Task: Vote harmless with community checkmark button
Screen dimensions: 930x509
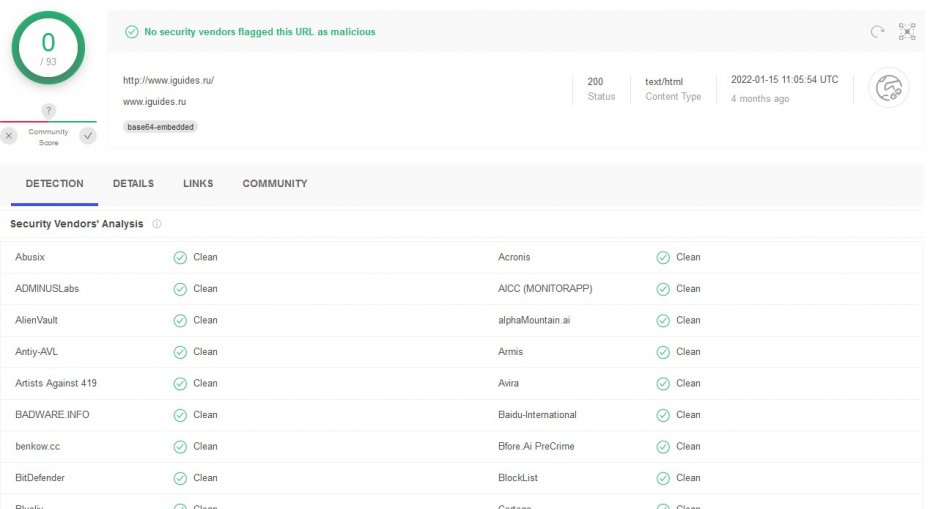Action: [x=88, y=136]
